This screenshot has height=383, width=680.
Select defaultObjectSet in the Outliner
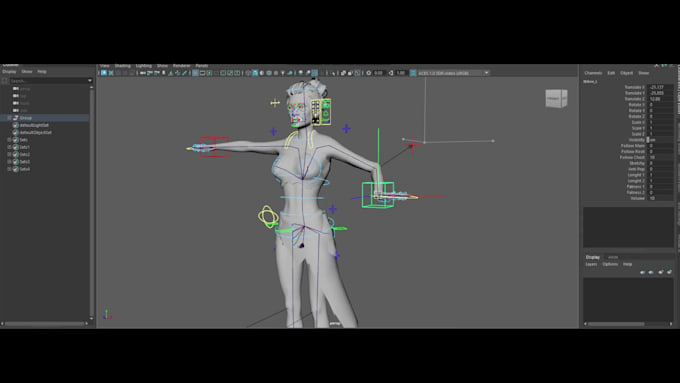coord(36,133)
